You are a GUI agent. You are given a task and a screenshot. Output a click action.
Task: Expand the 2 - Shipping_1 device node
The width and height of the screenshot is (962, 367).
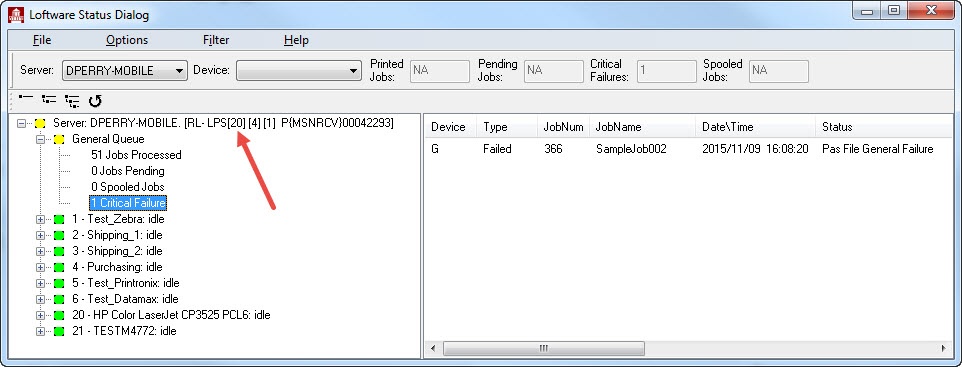pyautogui.click(x=40, y=235)
